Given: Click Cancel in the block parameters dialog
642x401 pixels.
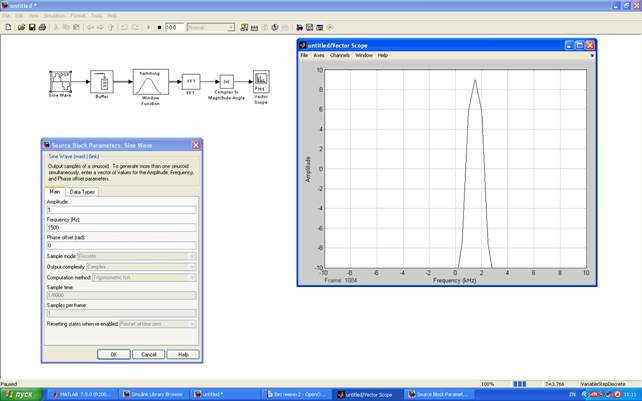Looking at the screenshot, I should coord(149,354).
